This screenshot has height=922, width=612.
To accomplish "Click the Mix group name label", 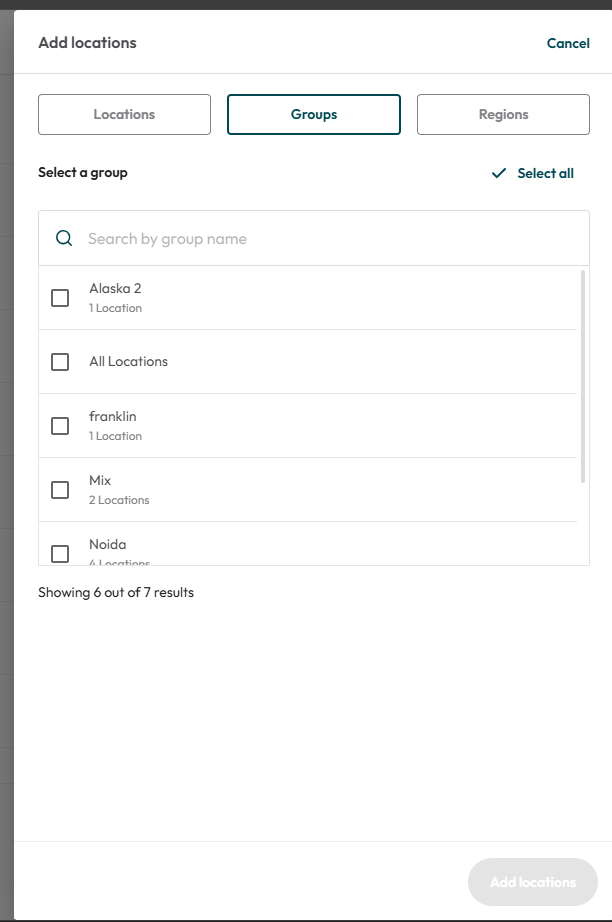I will click(x=100, y=480).
